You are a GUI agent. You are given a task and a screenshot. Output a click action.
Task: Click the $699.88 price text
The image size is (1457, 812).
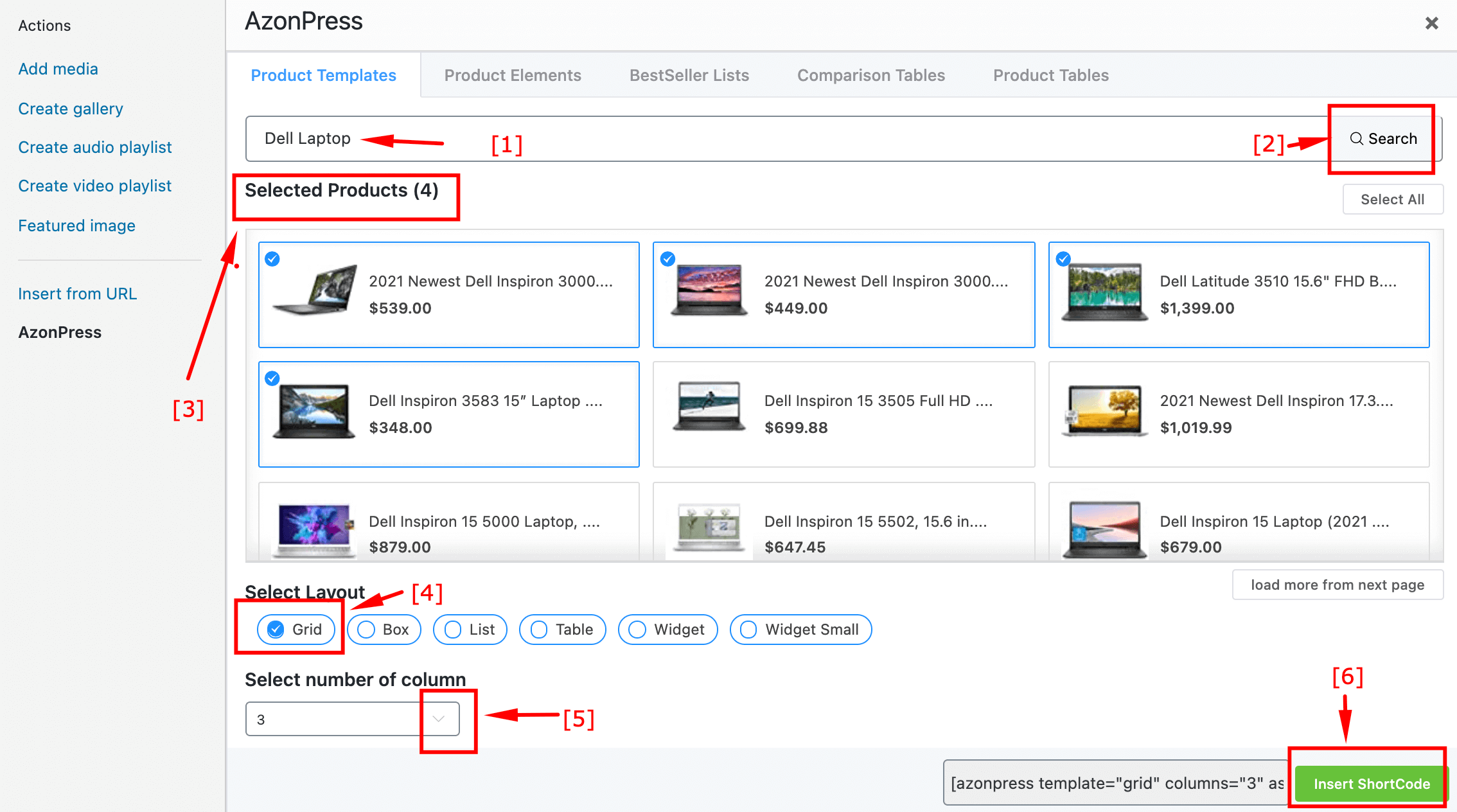(x=796, y=428)
